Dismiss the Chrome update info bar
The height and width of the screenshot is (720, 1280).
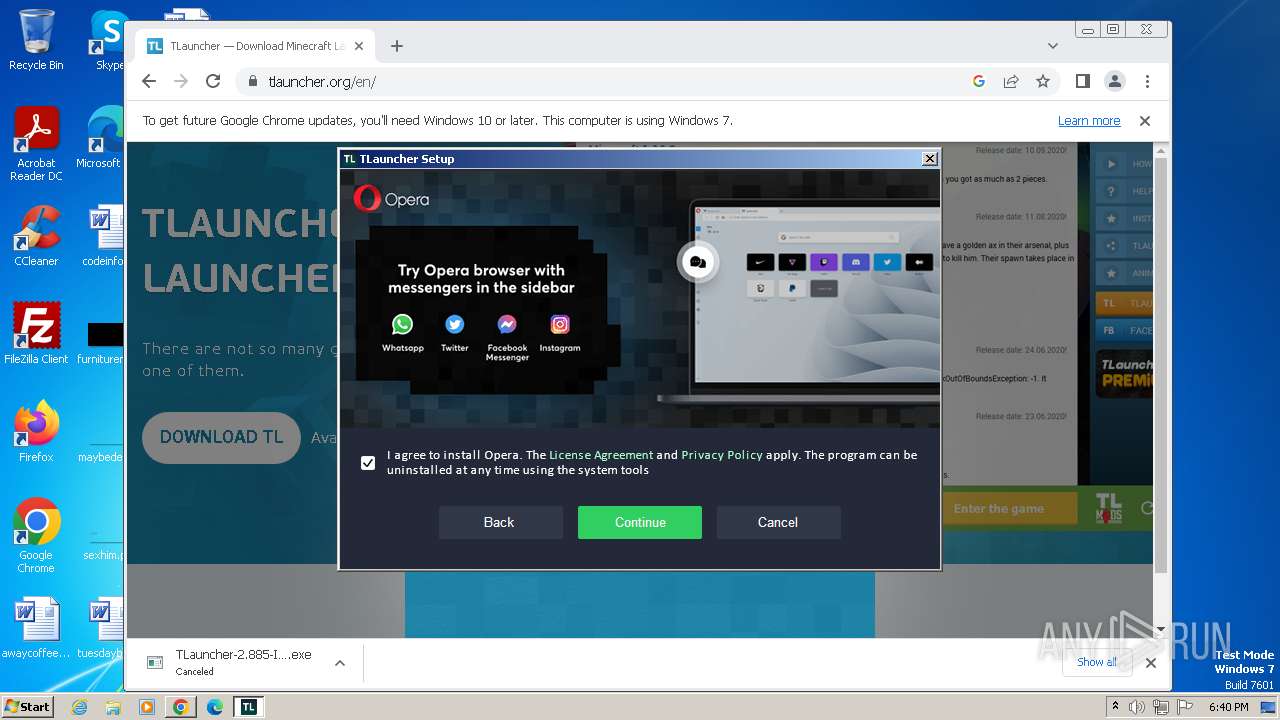pos(1145,121)
